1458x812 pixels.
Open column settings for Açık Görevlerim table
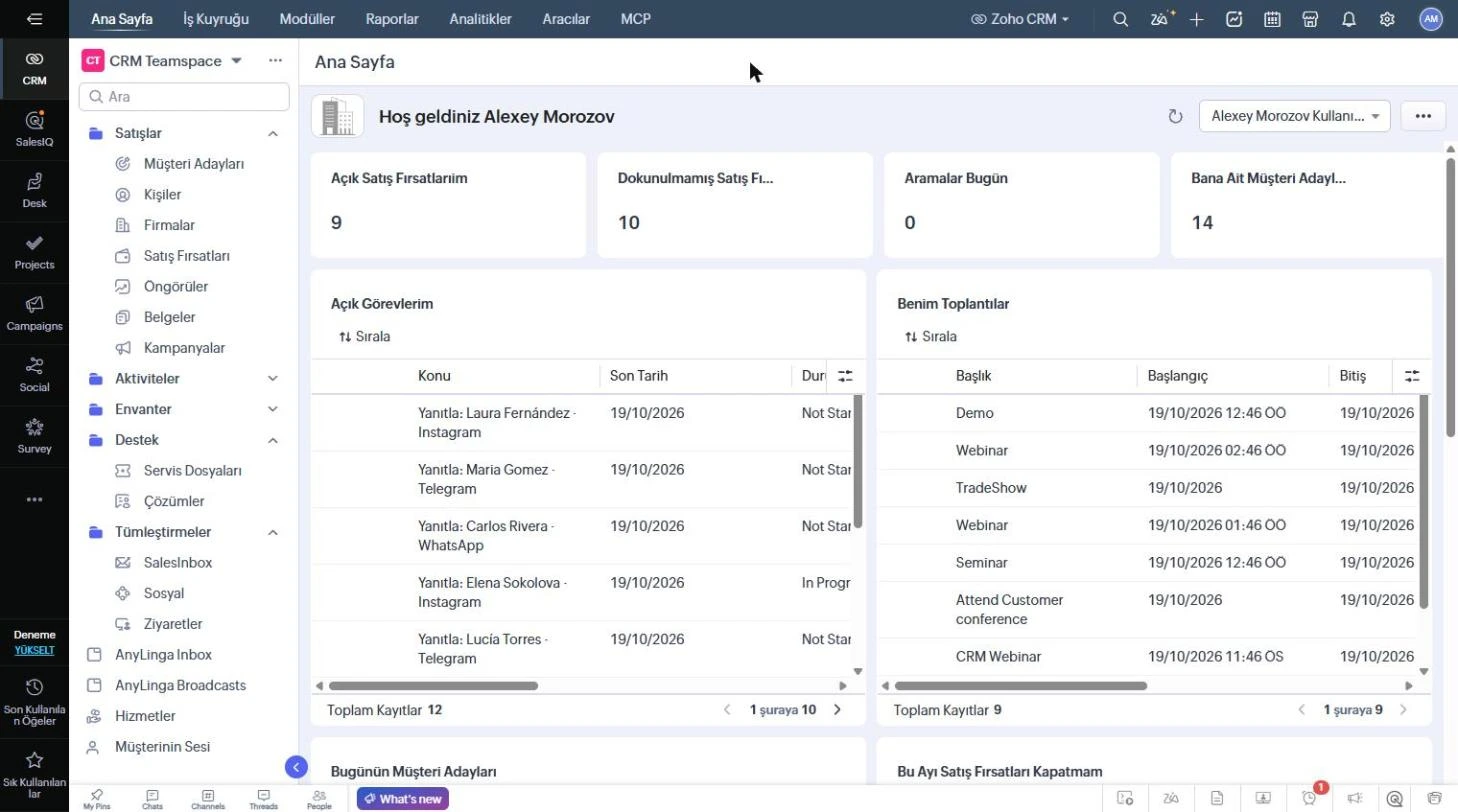click(845, 376)
